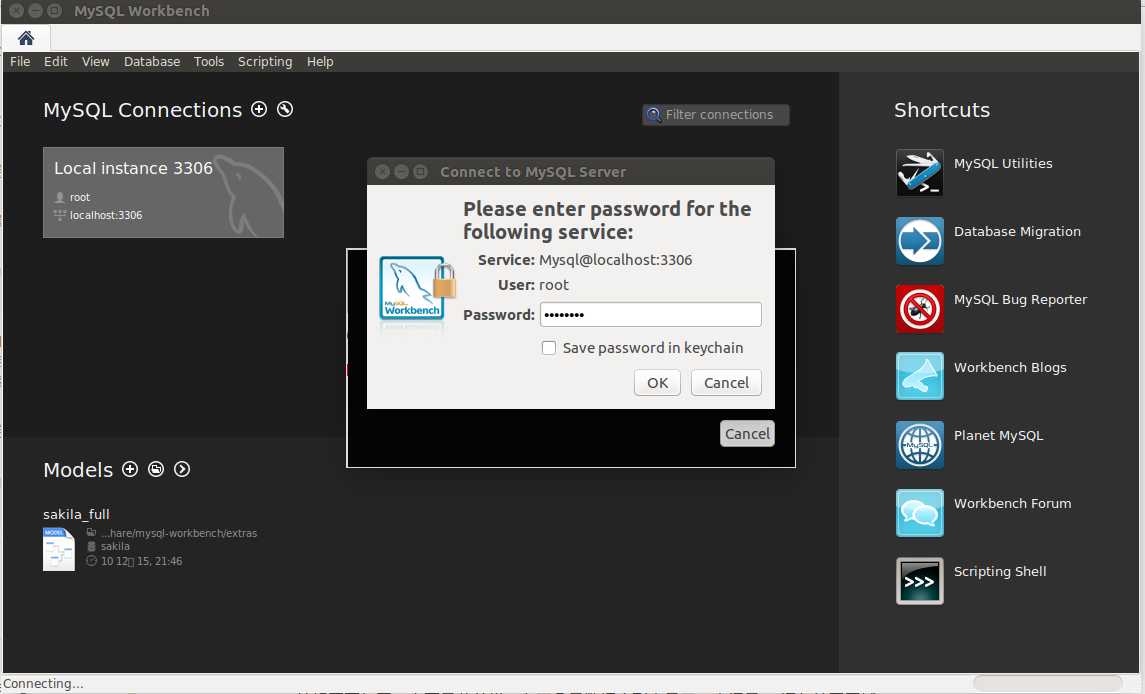
Task: Launch MySQL Utilities icon
Action: click(919, 172)
